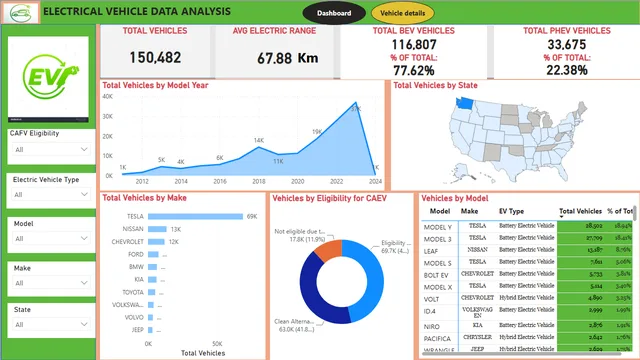Sort table by Model column header

[440, 211]
